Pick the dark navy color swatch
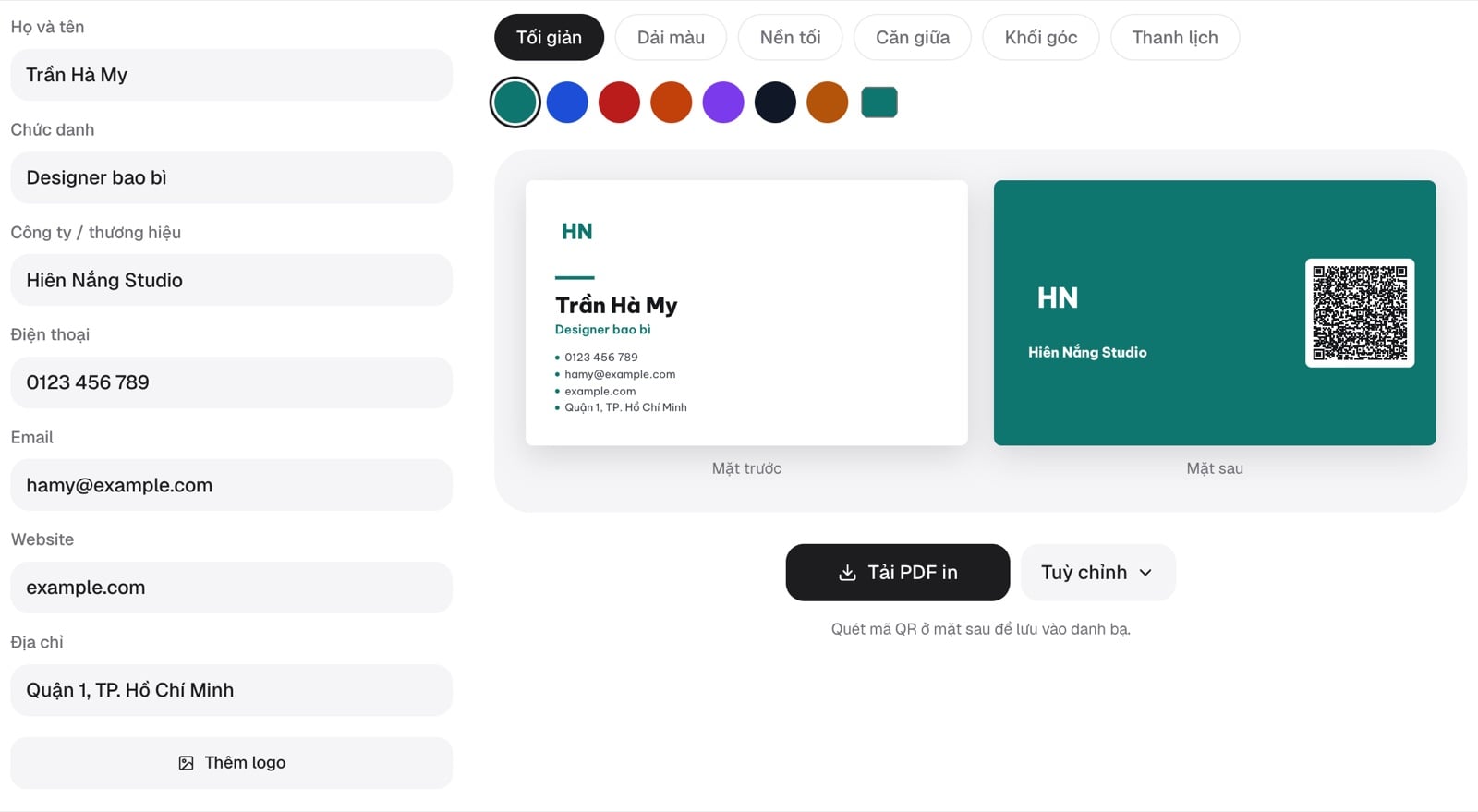Image resolution: width=1478 pixels, height=812 pixels. (x=775, y=102)
